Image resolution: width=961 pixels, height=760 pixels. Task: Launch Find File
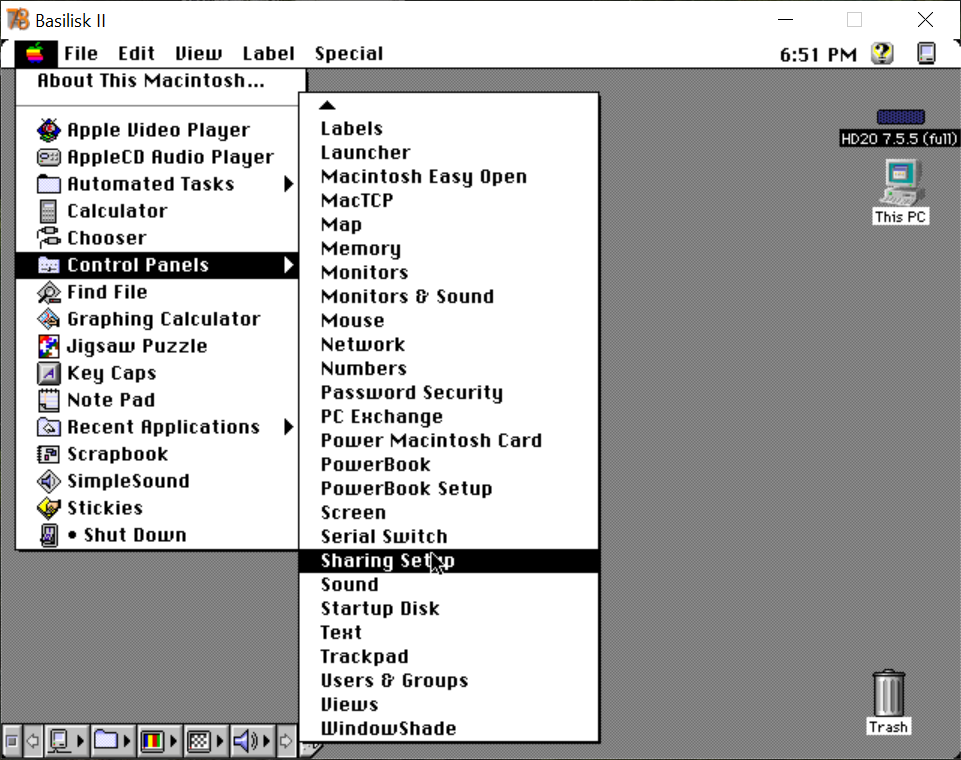(x=157, y=292)
